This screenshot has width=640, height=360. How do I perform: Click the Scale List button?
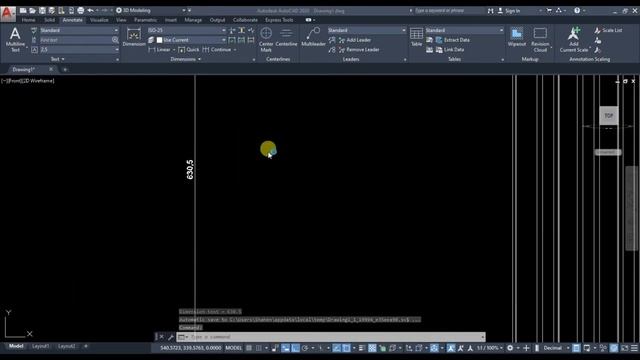pyautogui.click(x=608, y=30)
